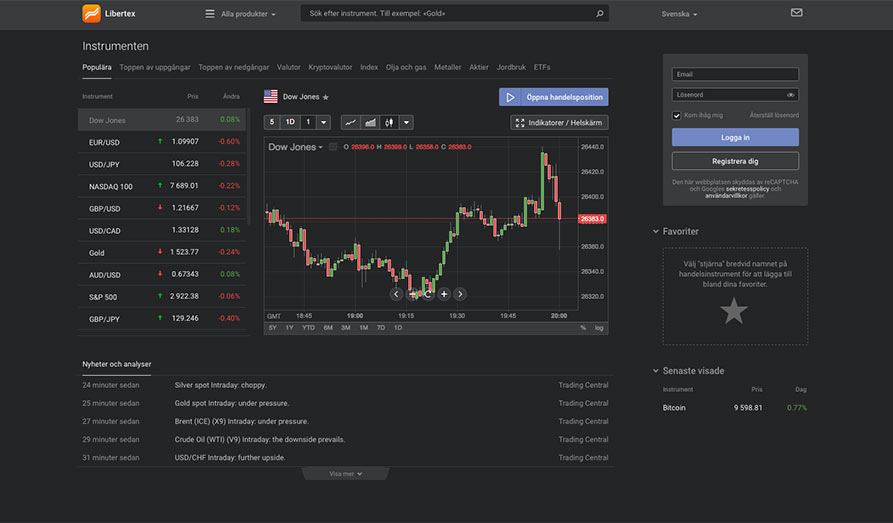Open the Dow Jones chart title dropdown
This screenshot has height=523, width=893.
(x=295, y=147)
